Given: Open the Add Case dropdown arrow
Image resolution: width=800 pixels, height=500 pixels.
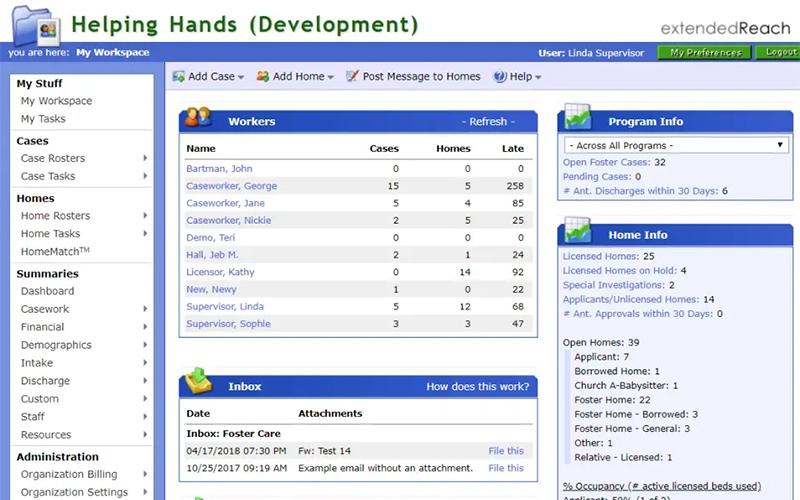Looking at the screenshot, I should [241, 78].
